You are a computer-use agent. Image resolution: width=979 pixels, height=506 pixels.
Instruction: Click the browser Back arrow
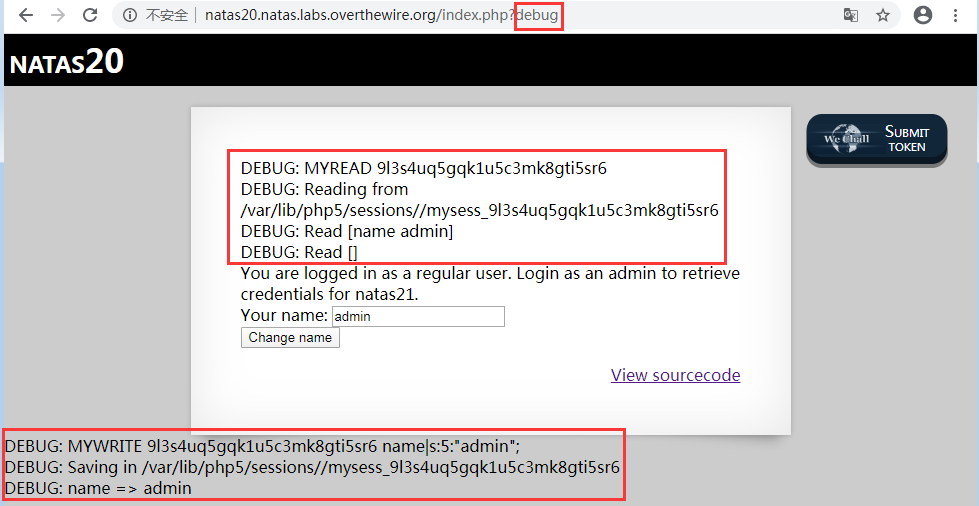point(26,15)
